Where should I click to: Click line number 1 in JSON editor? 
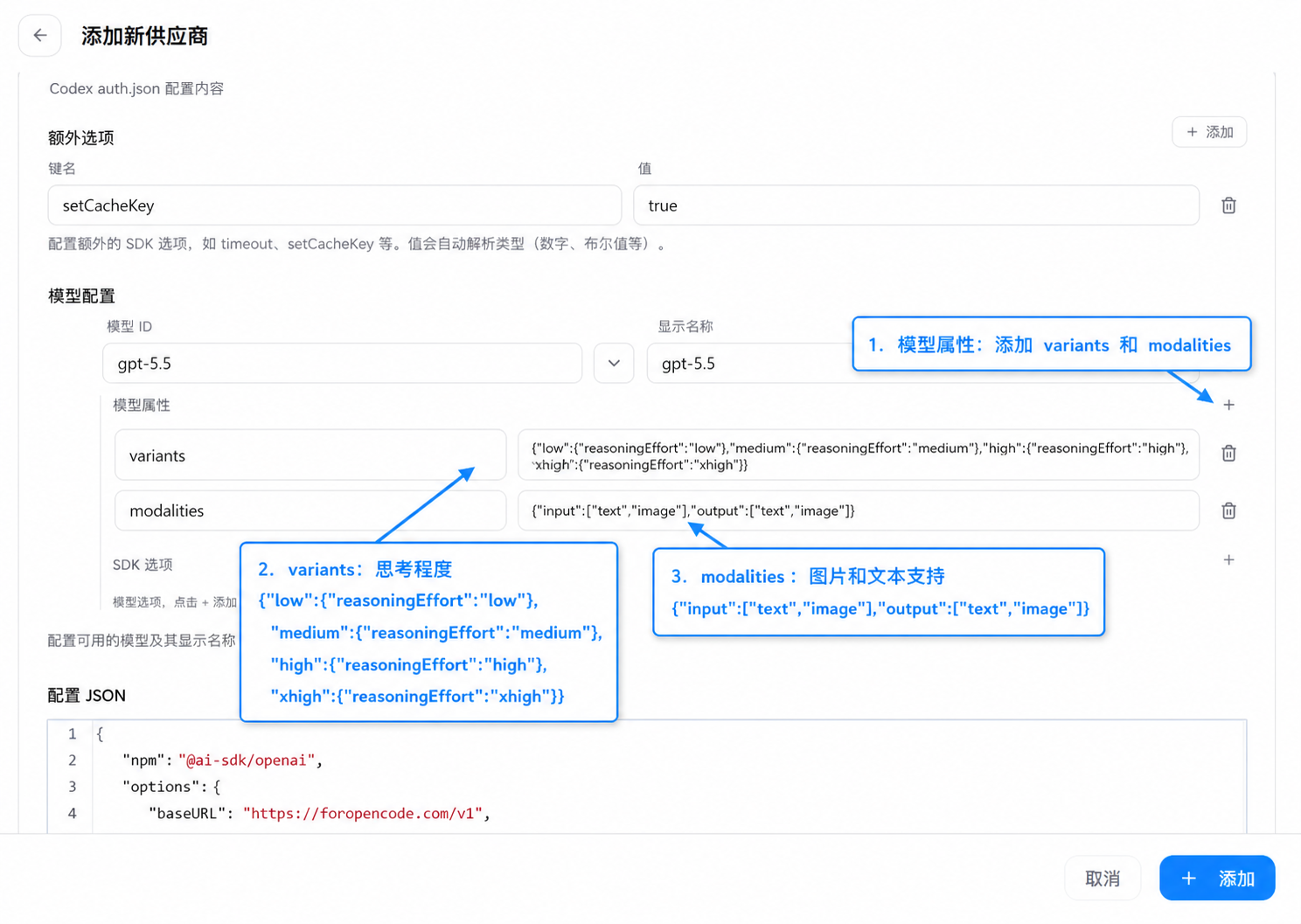(x=72, y=734)
